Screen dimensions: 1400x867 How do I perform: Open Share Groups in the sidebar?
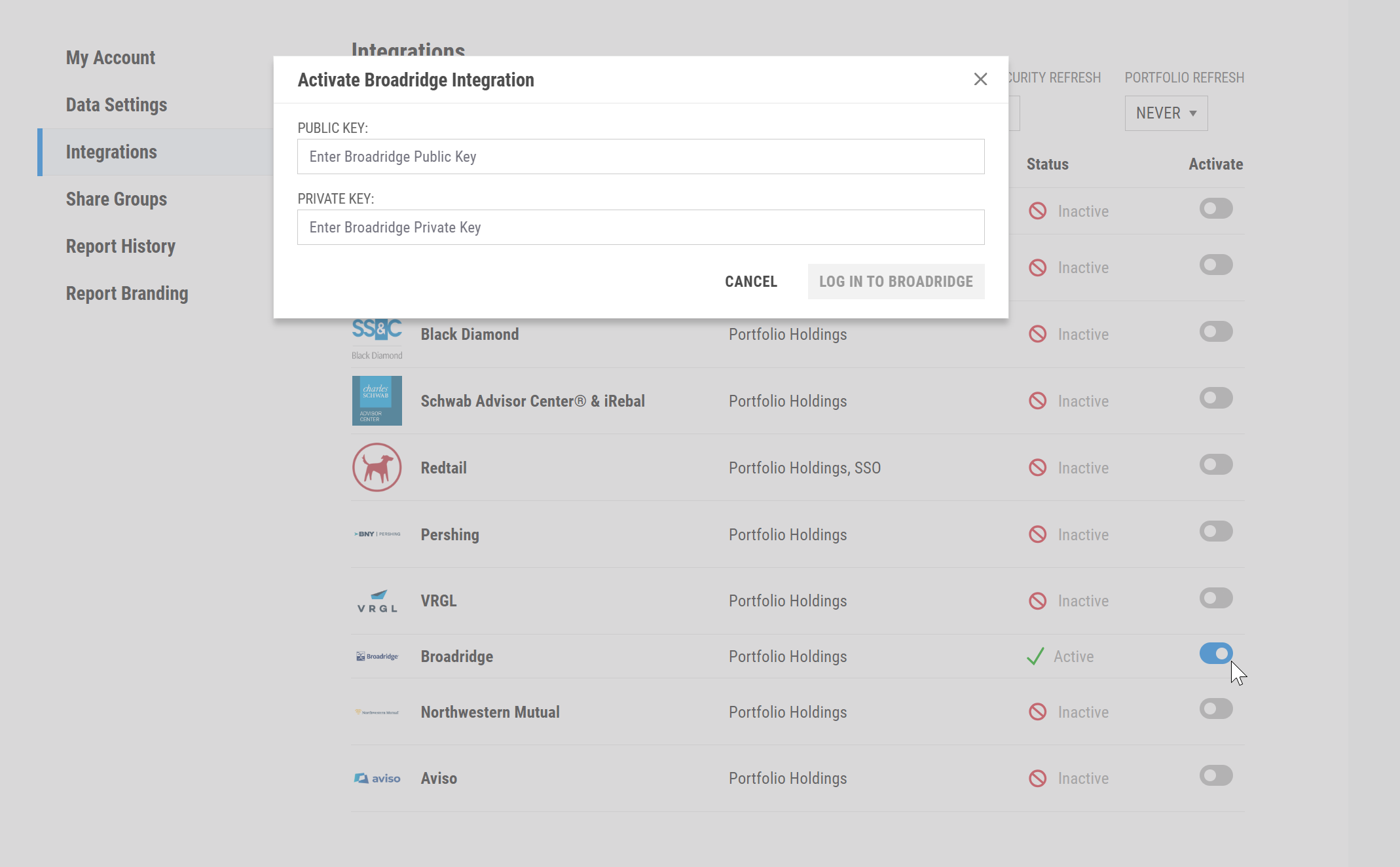[117, 199]
